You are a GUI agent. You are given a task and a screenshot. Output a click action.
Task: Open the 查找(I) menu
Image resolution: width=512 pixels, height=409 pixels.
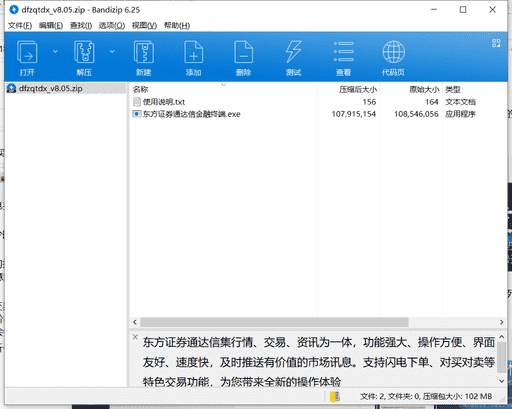pyautogui.click(x=81, y=26)
